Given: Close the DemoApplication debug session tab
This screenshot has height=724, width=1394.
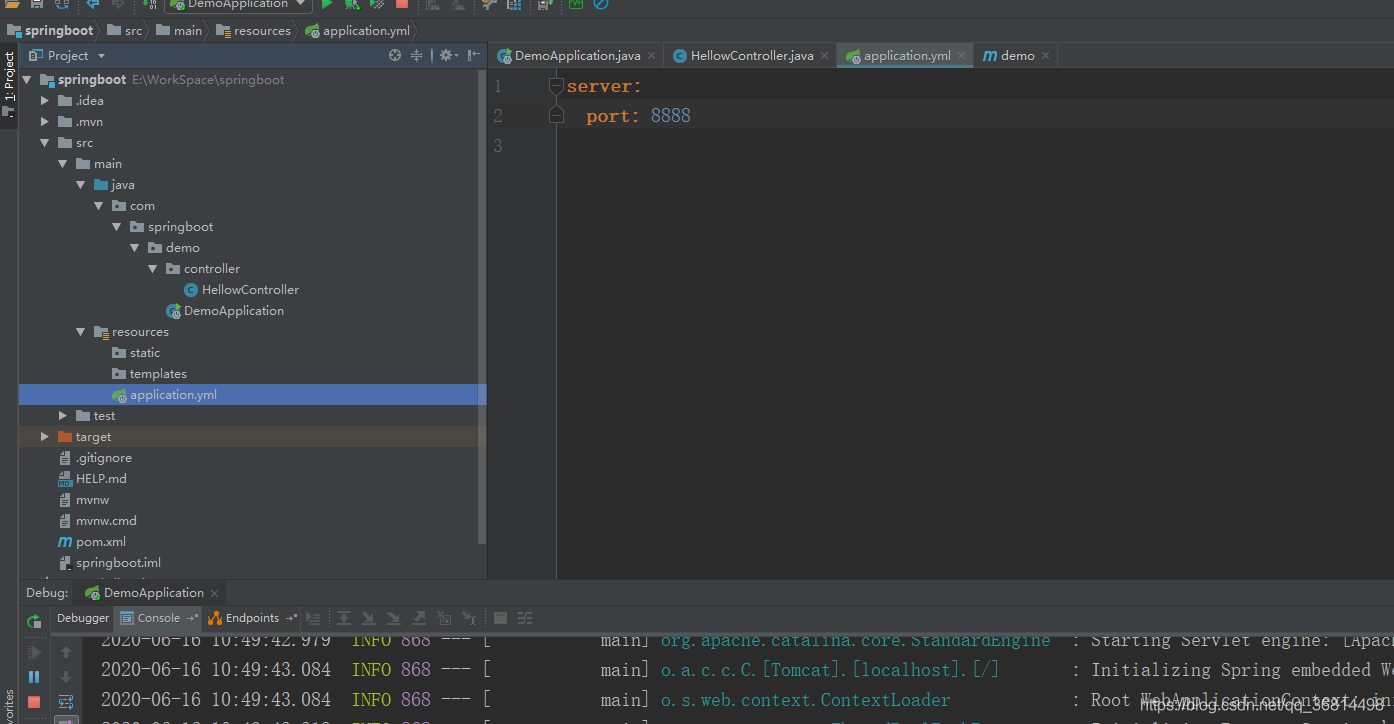Looking at the screenshot, I should (214, 593).
